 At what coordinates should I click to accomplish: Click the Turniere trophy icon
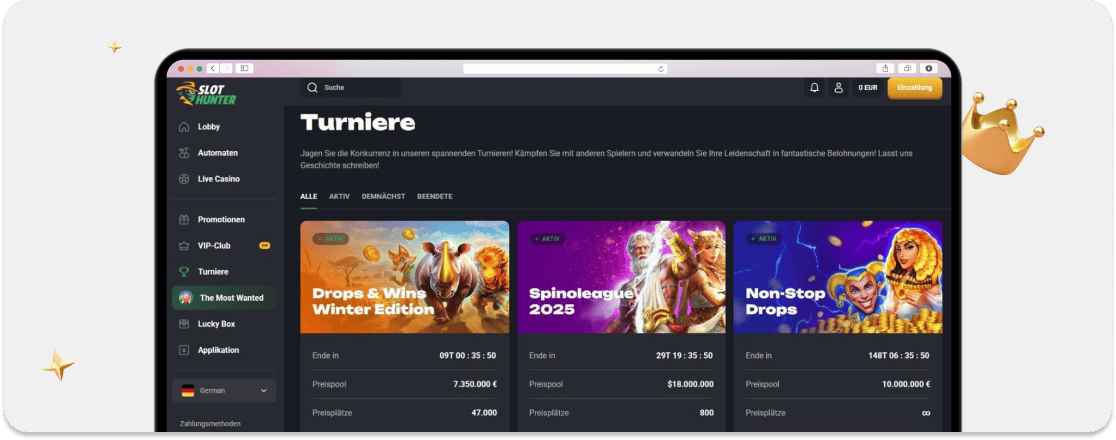184,271
